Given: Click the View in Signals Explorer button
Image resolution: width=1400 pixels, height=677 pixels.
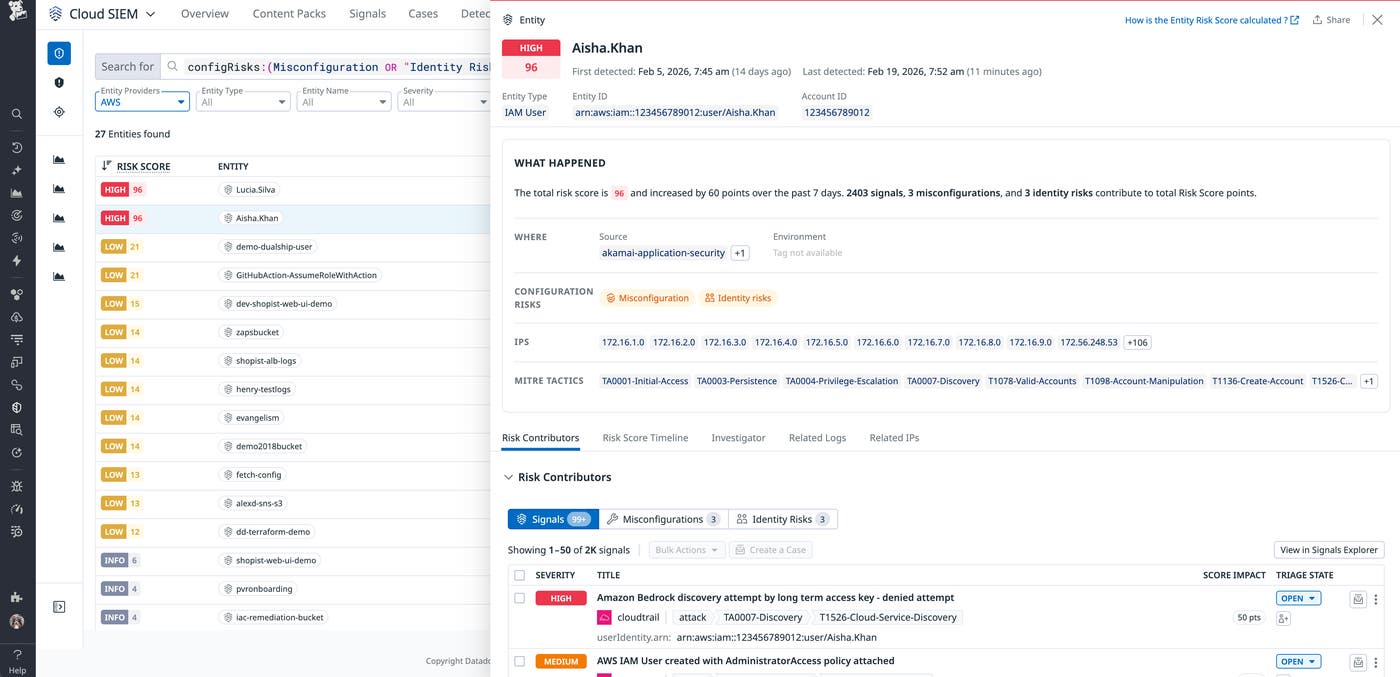Looking at the screenshot, I should tap(1328, 549).
